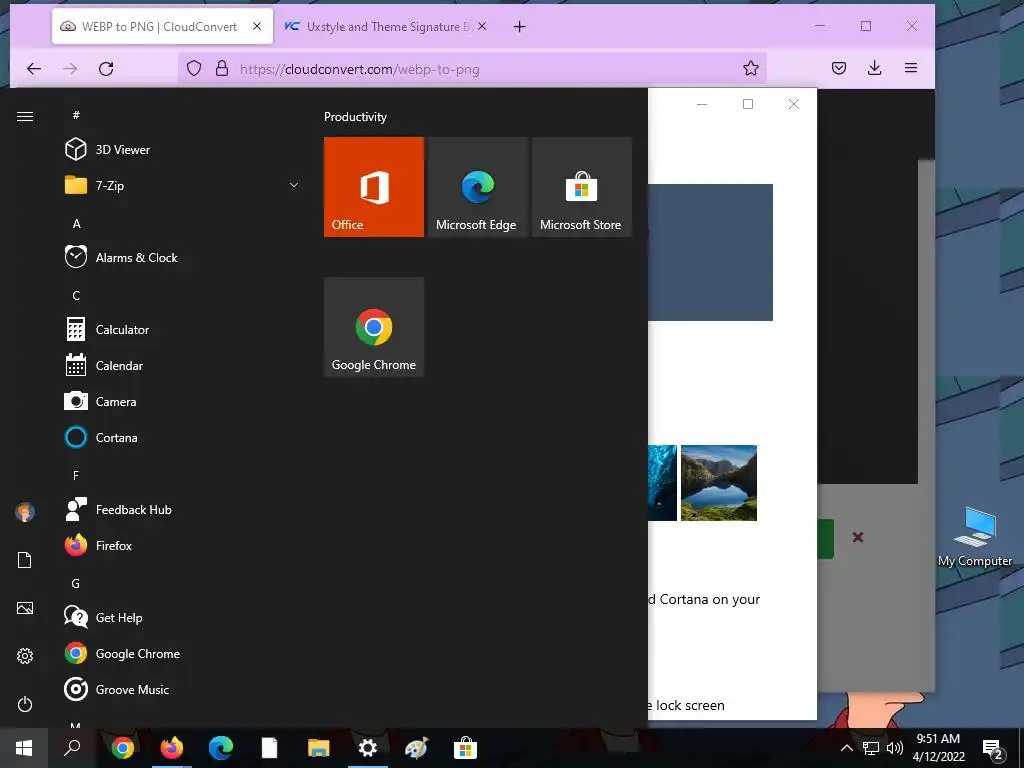Viewport: 1024px width, 768px height.
Task: Open Settings gear in Start sidebar
Action: [25, 656]
